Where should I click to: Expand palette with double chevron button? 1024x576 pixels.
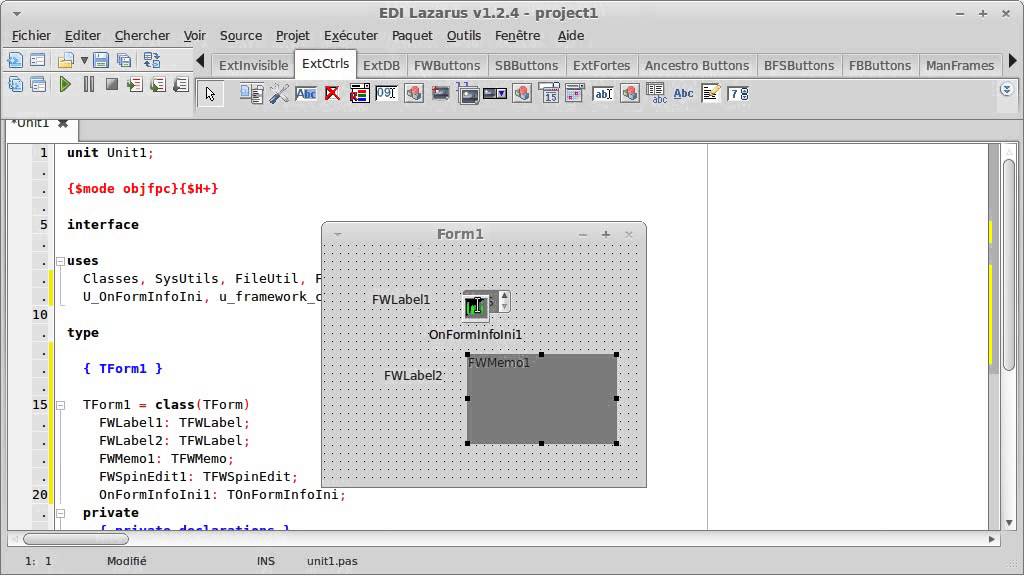point(1006,89)
